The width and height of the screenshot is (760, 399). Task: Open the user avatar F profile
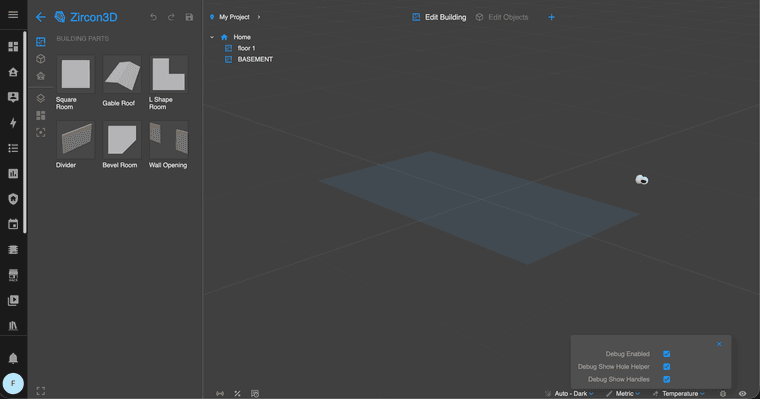point(13,383)
